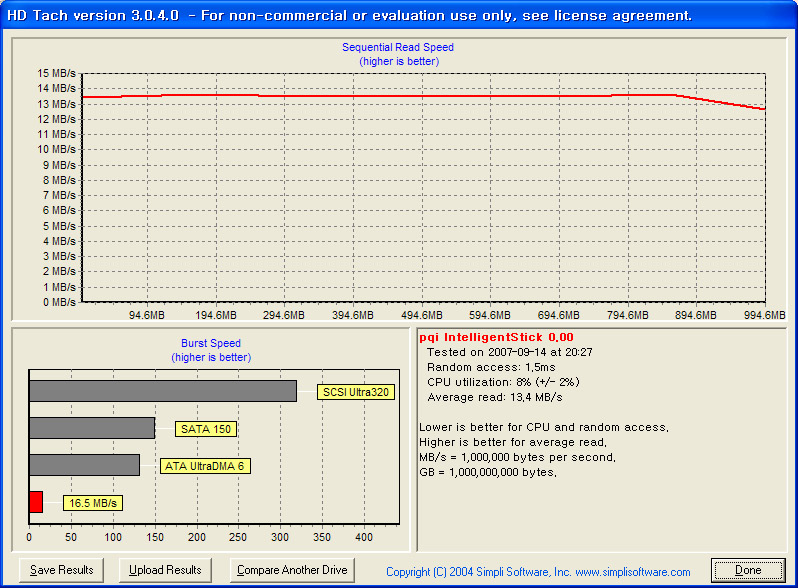This screenshot has height=588, width=798.
Task: Click the HD Tach version title bar
Action: (350, 15)
